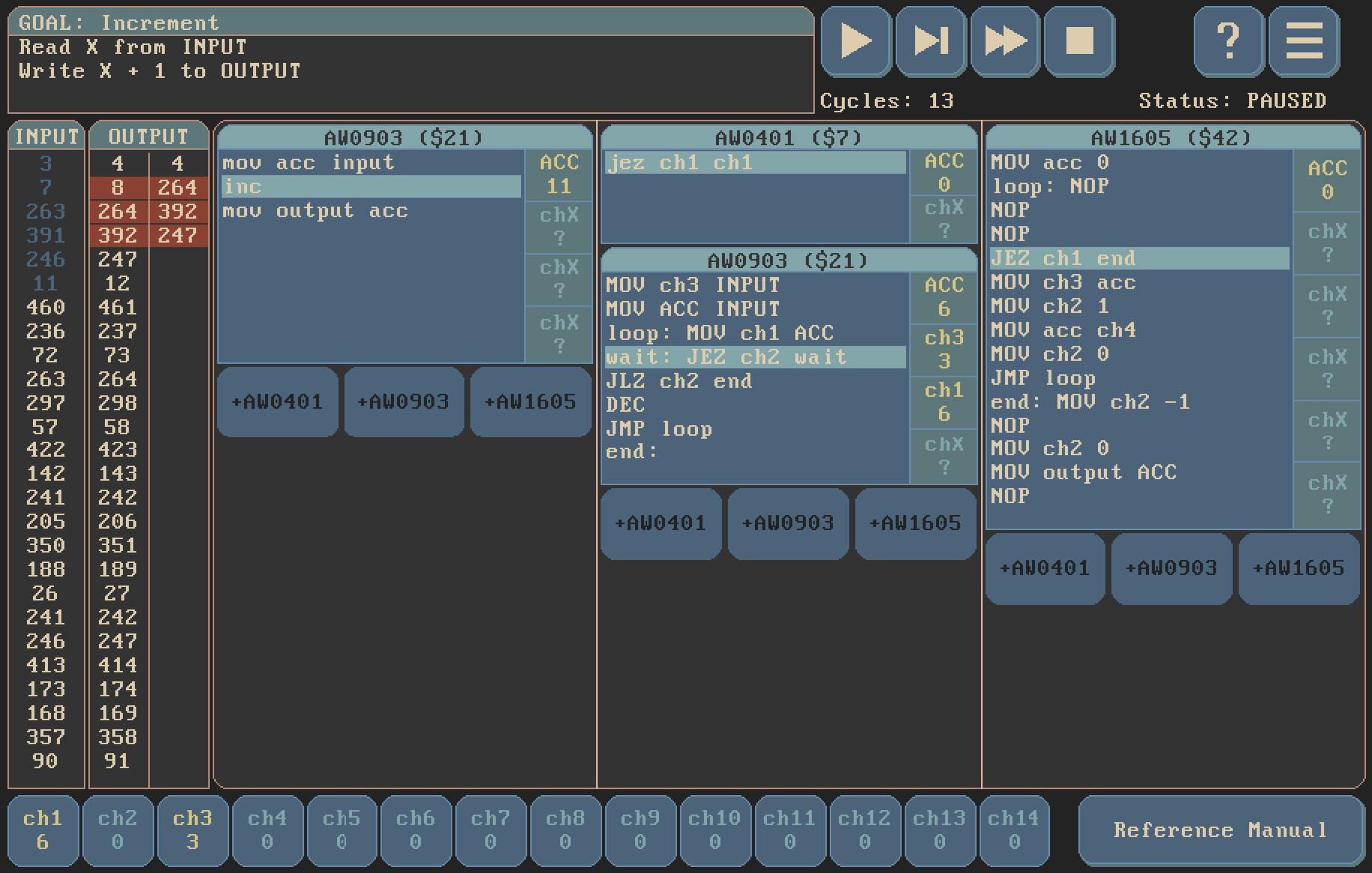The height and width of the screenshot is (873, 1372).
Task: Click the 'jez ch1 ch1' code line
Action: pyautogui.click(x=755, y=163)
